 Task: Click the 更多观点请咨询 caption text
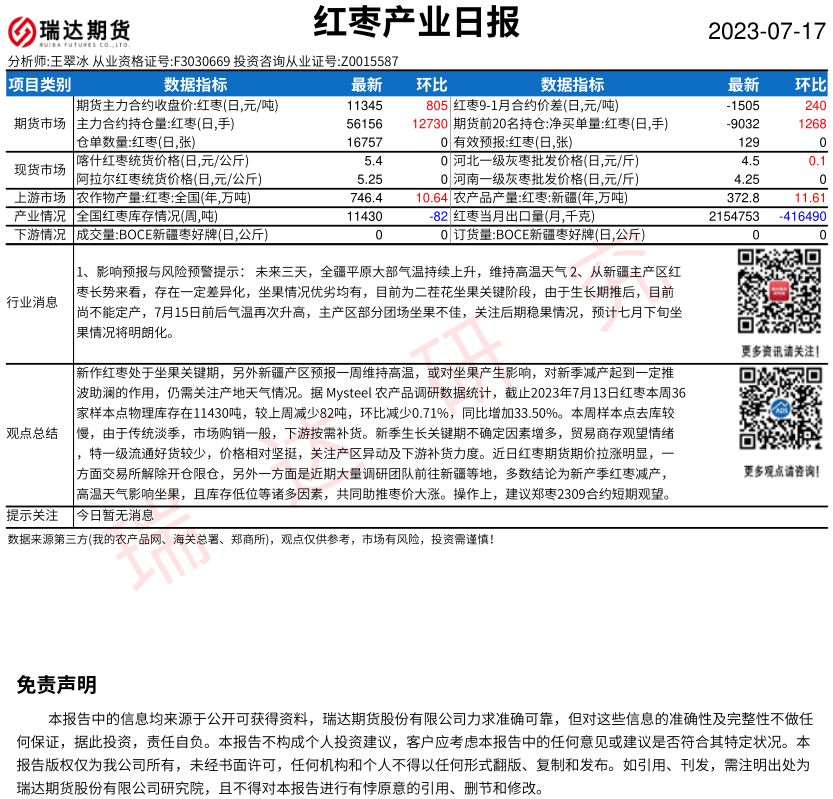[x=780, y=471]
